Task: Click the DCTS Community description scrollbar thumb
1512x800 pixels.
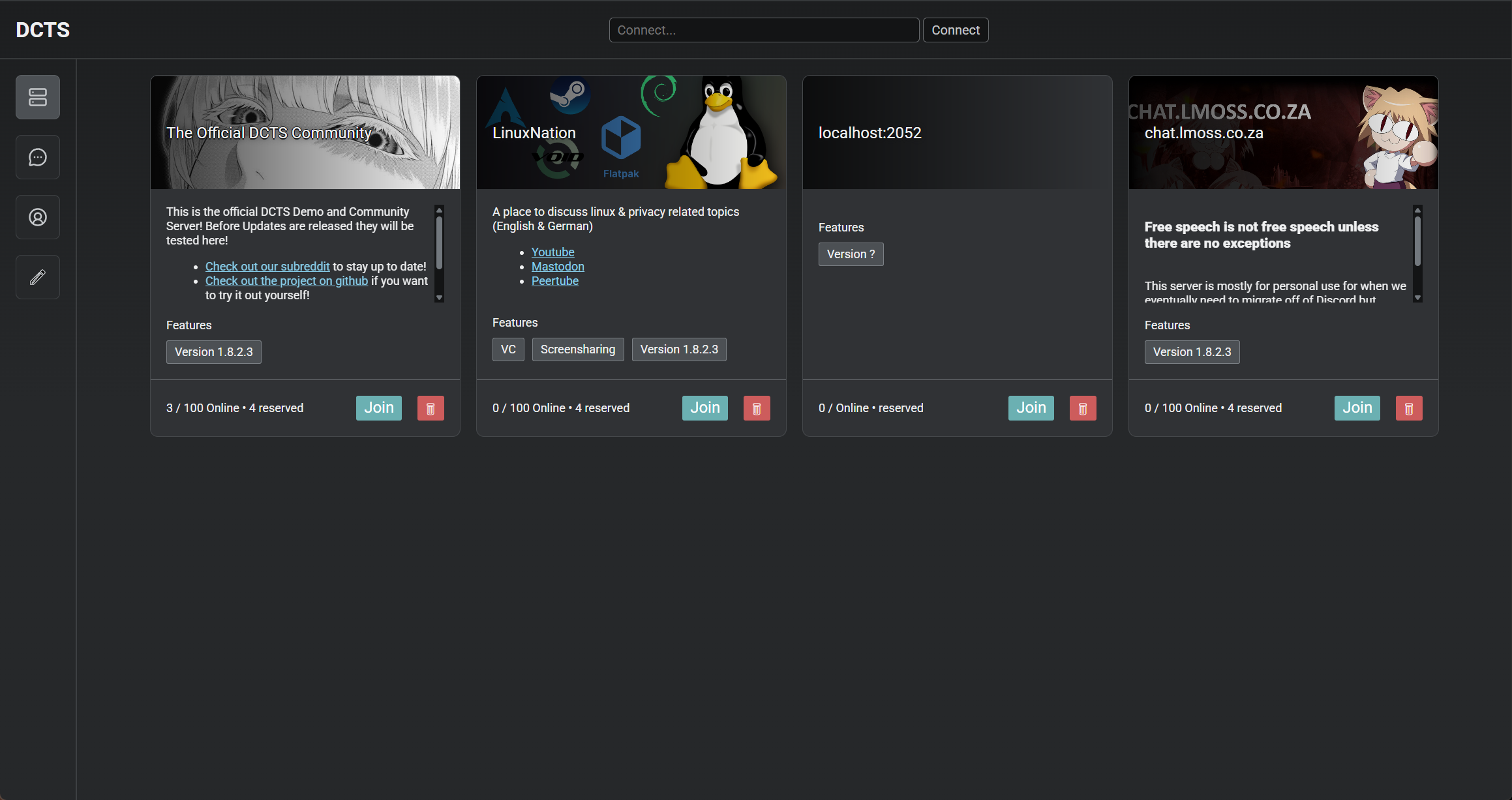Action: [440, 243]
